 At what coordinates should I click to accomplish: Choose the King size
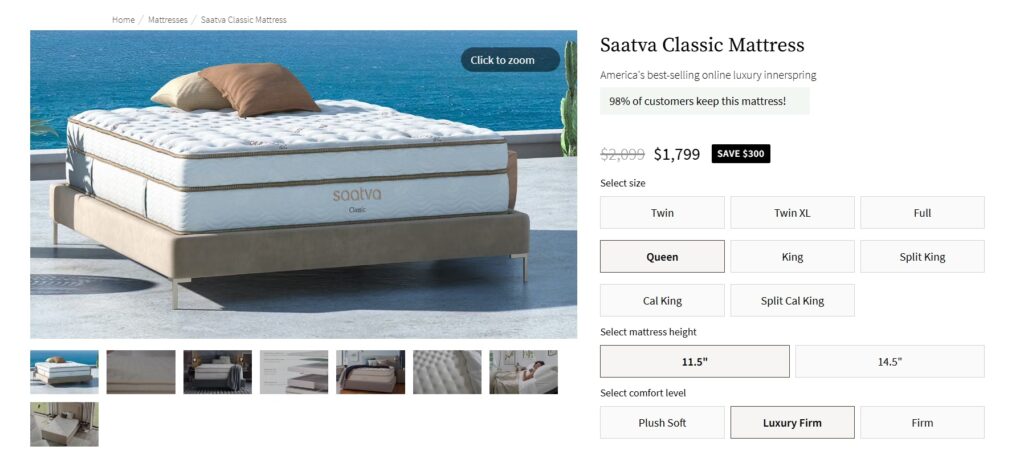pos(792,257)
